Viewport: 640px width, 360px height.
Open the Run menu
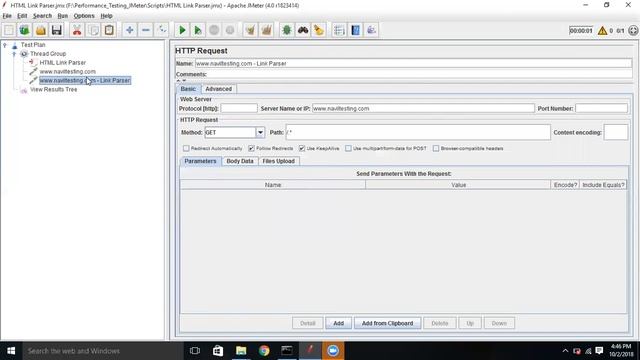(x=62, y=16)
